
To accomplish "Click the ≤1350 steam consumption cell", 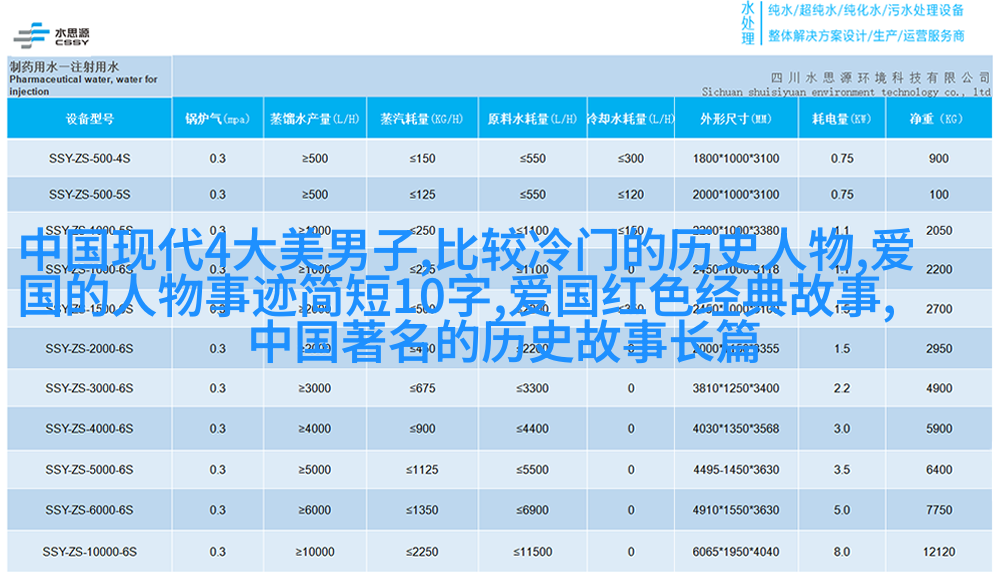I will (422, 510).
